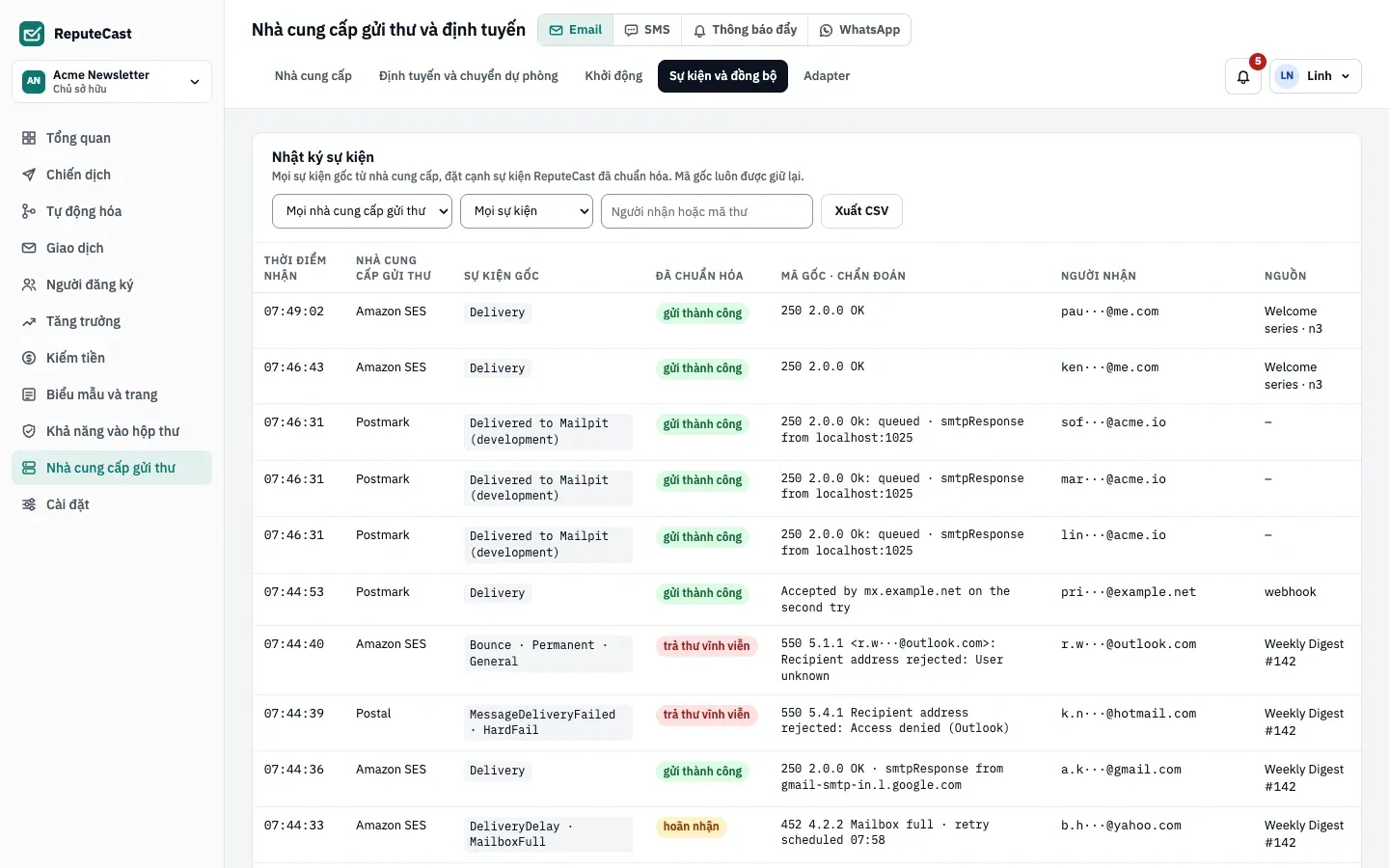Select the Sự kiện và đồng bộ tab

click(x=722, y=76)
